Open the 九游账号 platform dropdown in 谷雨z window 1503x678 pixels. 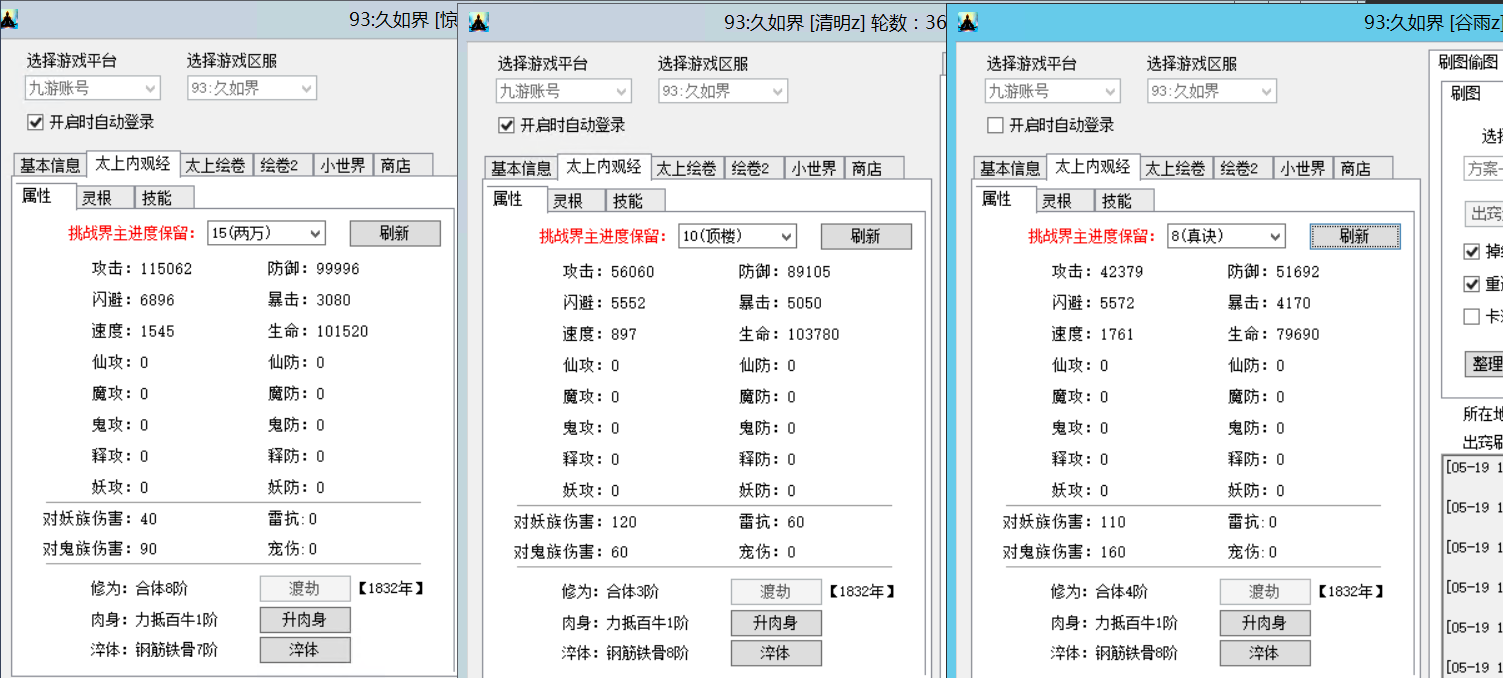(x=1053, y=91)
